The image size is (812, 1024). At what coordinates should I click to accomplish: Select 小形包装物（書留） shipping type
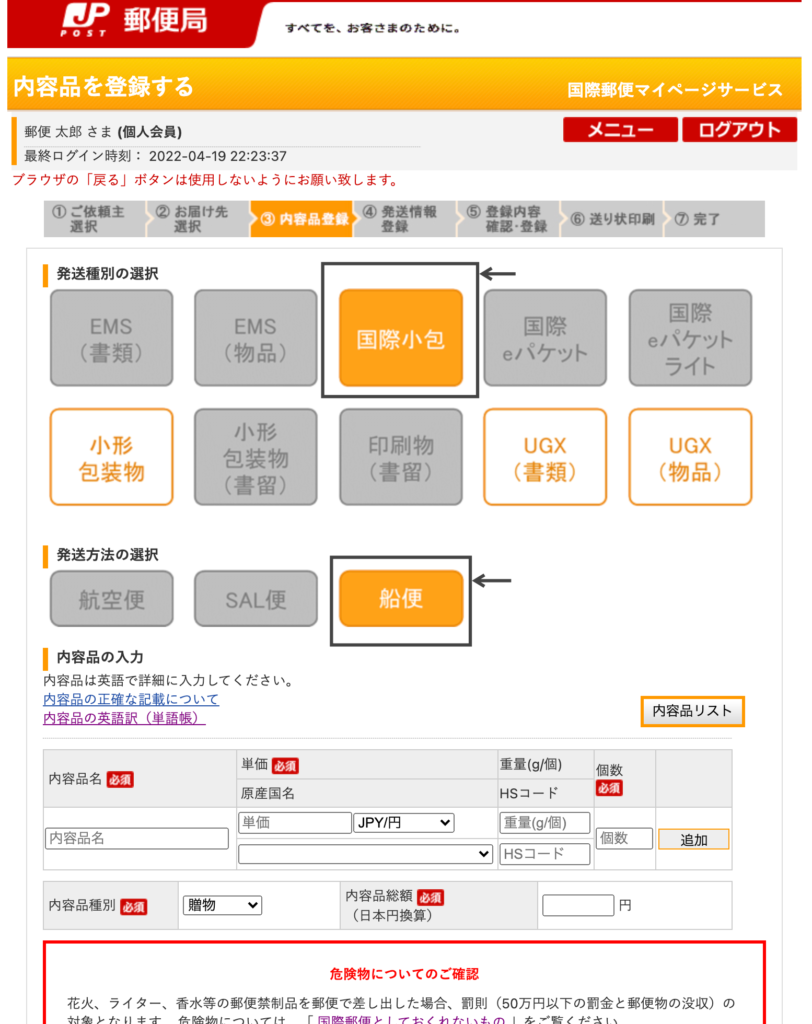(x=255, y=457)
